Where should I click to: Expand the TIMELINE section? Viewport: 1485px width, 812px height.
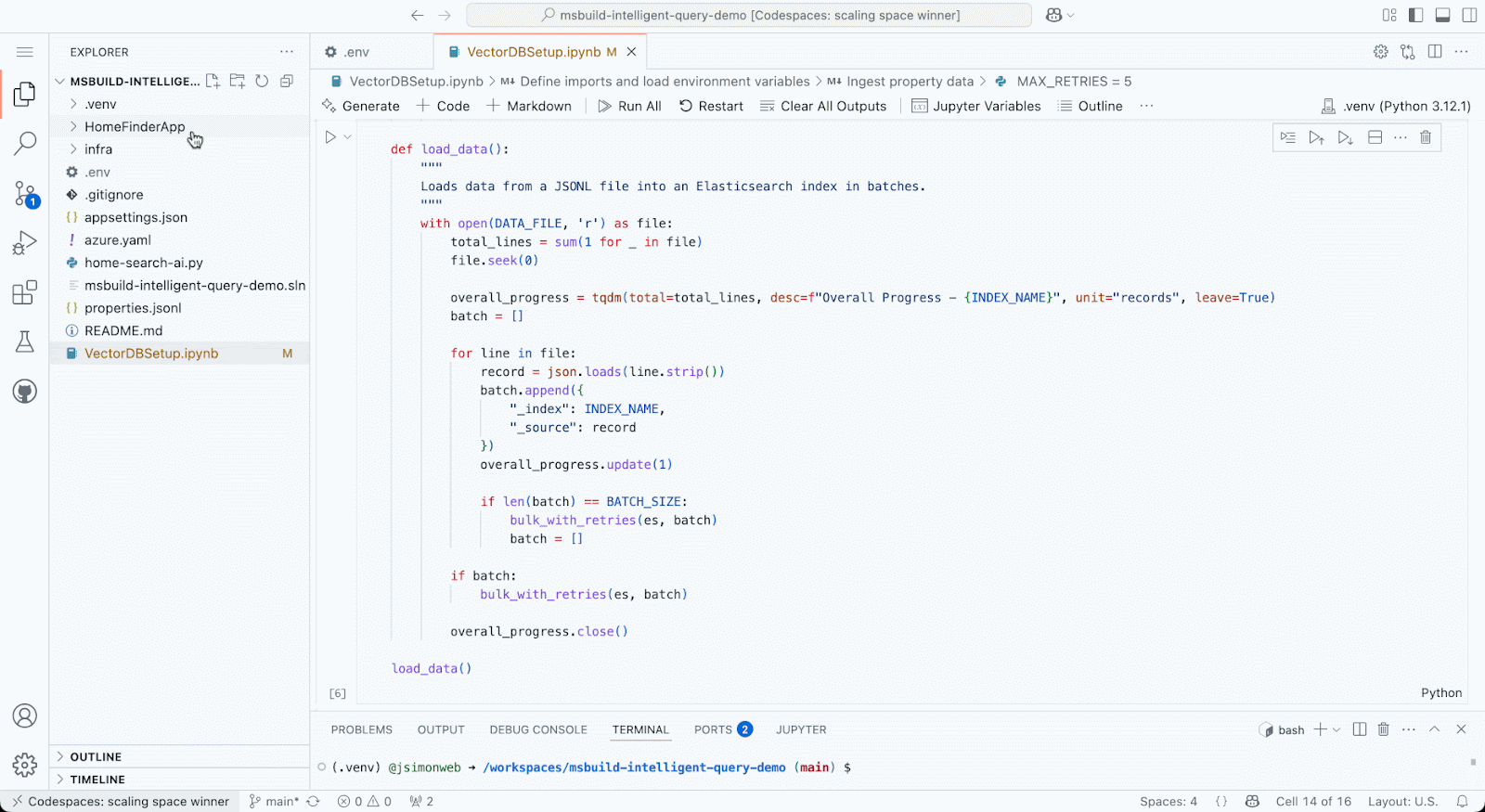click(97, 780)
